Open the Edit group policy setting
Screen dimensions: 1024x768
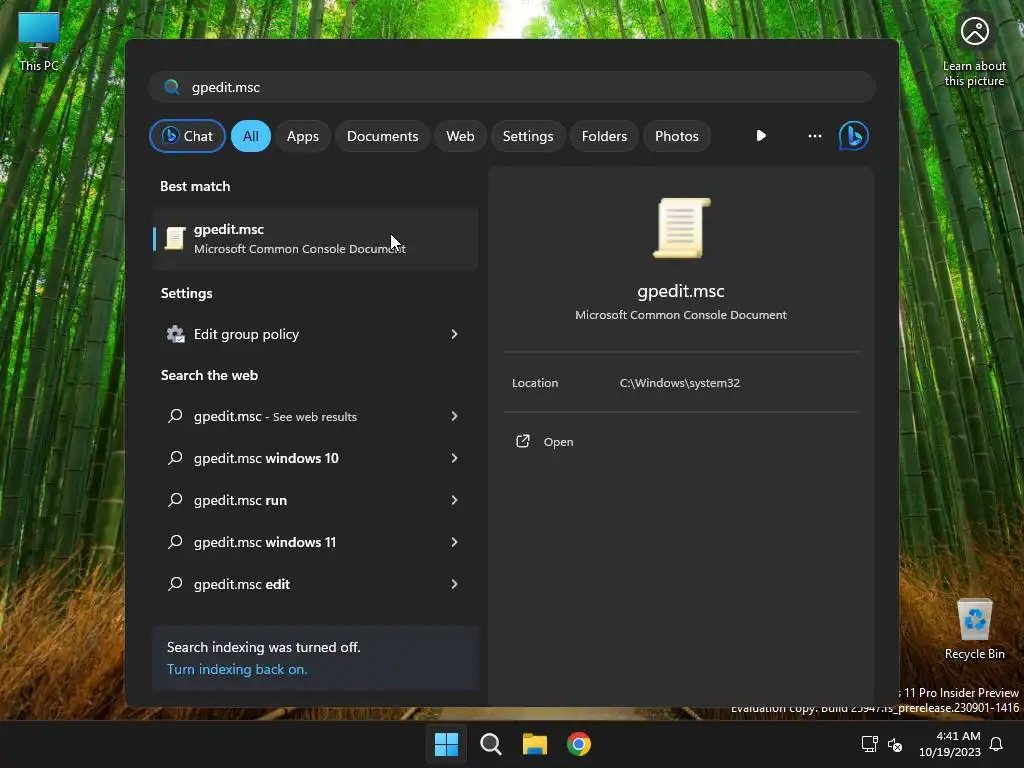tap(315, 334)
